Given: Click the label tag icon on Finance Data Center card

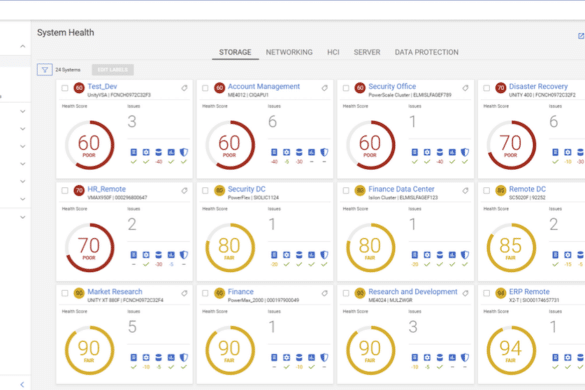Looking at the screenshot, I should tap(465, 191).
